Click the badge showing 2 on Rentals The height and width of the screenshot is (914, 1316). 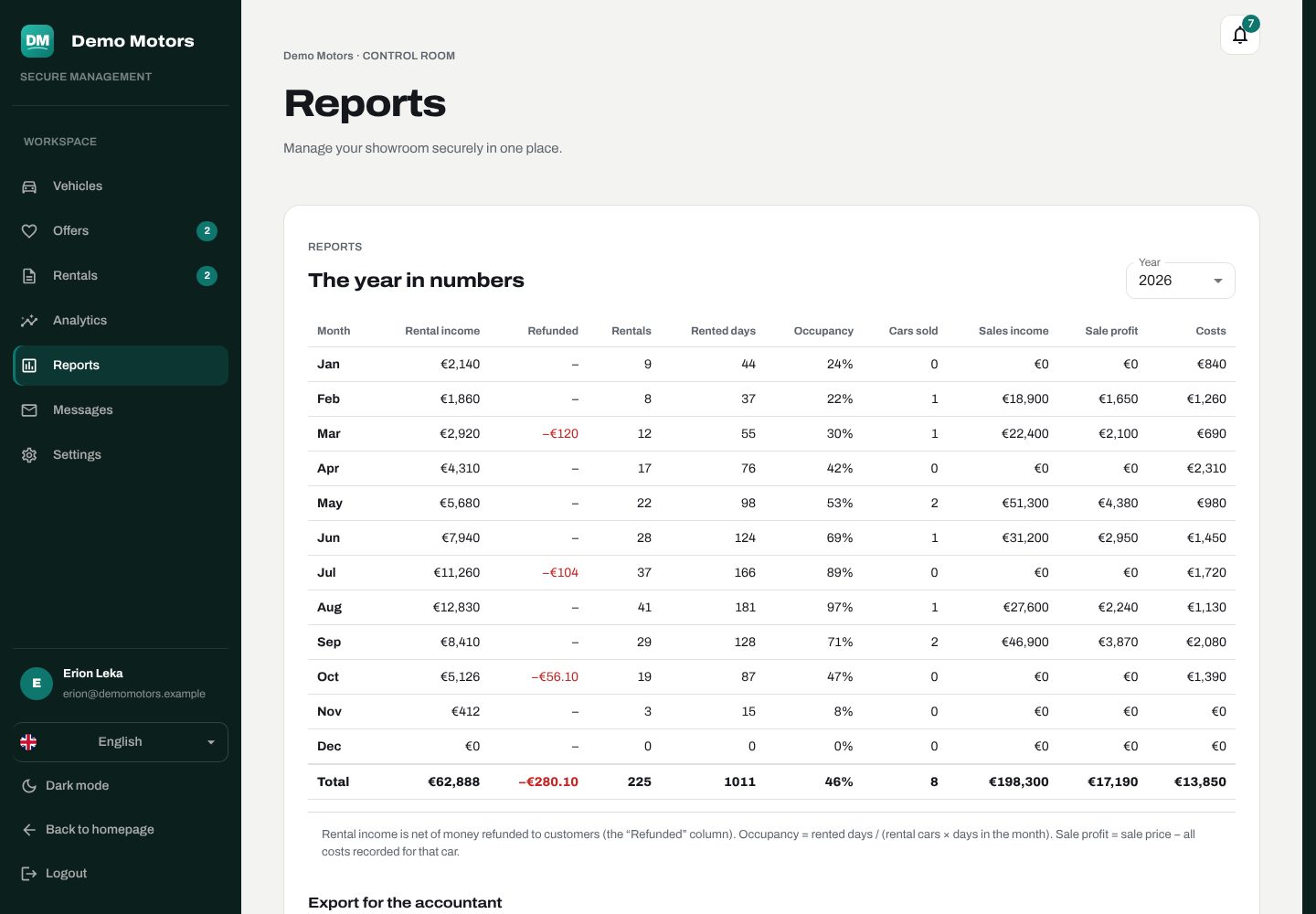(x=207, y=276)
